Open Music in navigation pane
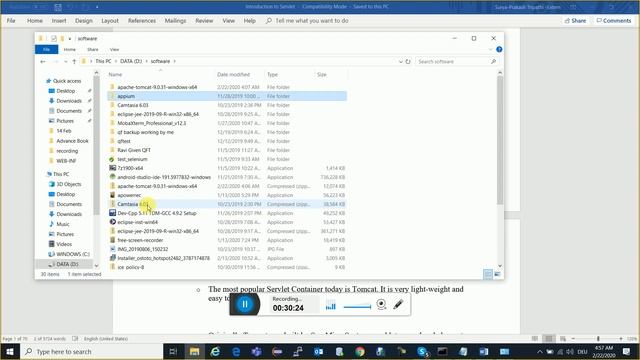The height and width of the screenshot is (360, 640). pyautogui.click(x=62, y=224)
